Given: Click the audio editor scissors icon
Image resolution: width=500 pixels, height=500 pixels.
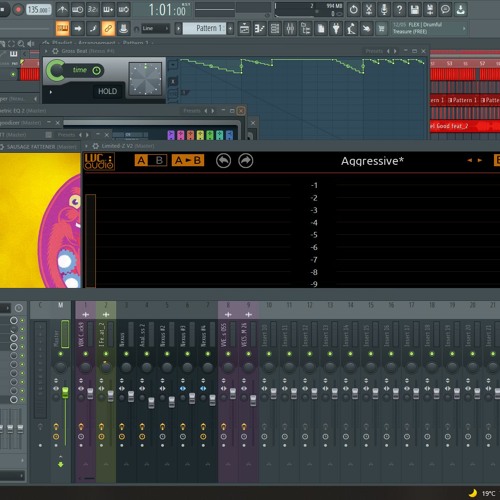Looking at the screenshot, I should click(369, 10).
